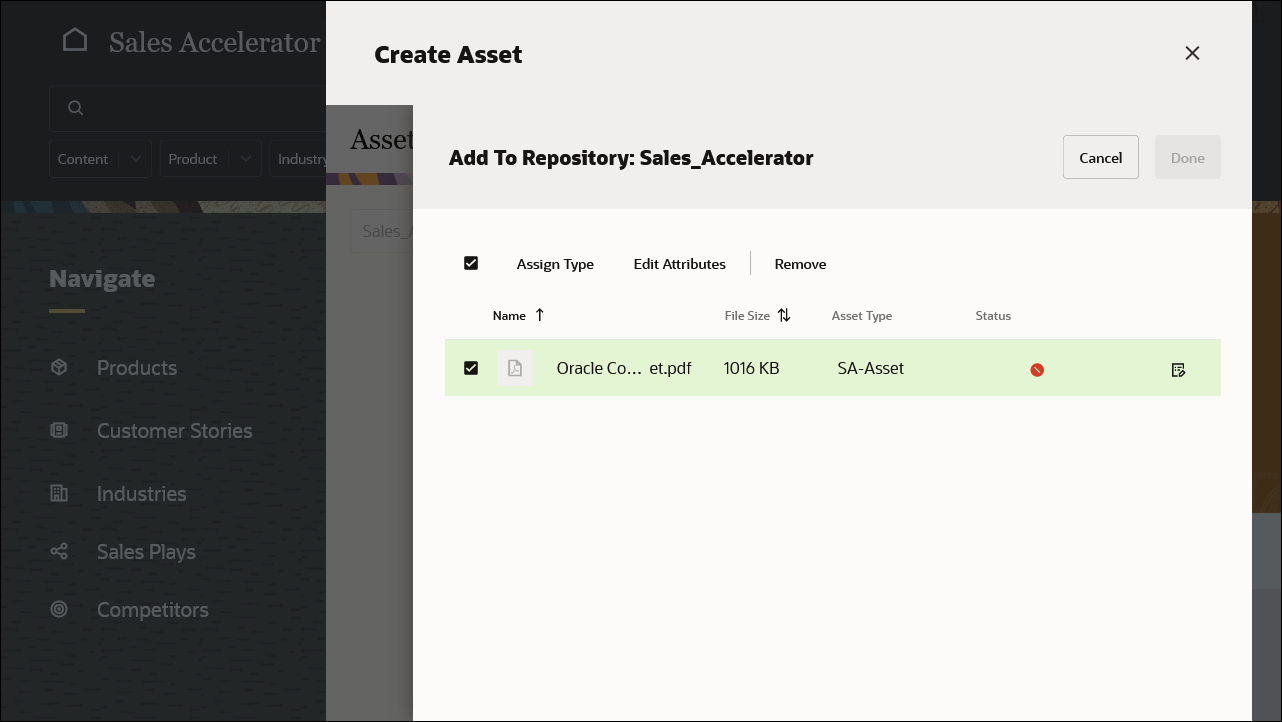The width and height of the screenshot is (1282, 722).
Task: Open the edit attributes icon at the row end
Action: coord(1178,369)
